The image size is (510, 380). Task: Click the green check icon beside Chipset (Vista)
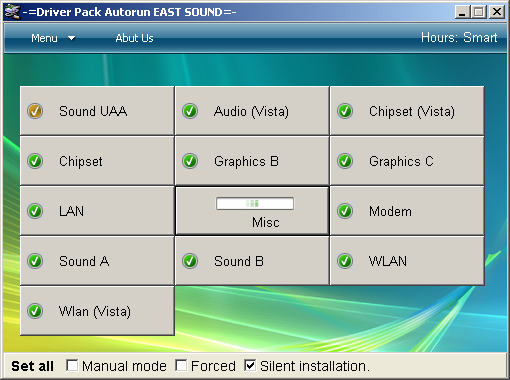(345, 111)
